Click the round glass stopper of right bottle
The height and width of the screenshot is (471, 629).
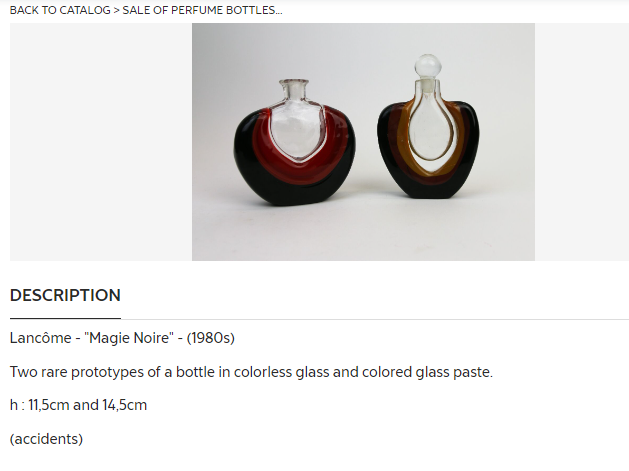(427, 66)
